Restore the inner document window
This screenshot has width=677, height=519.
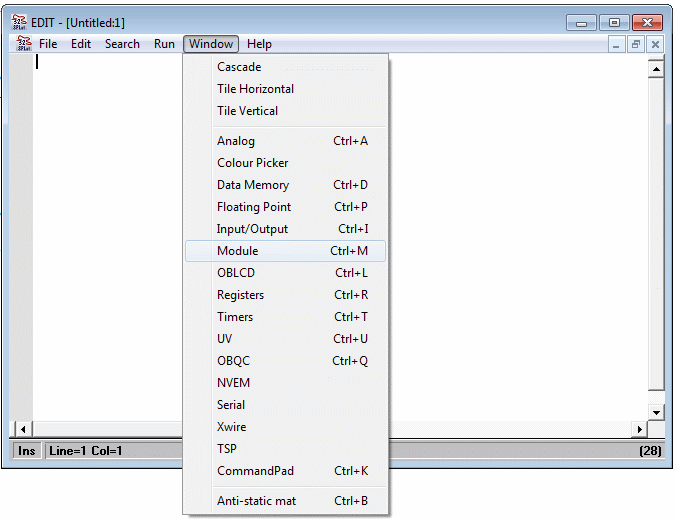(636, 45)
